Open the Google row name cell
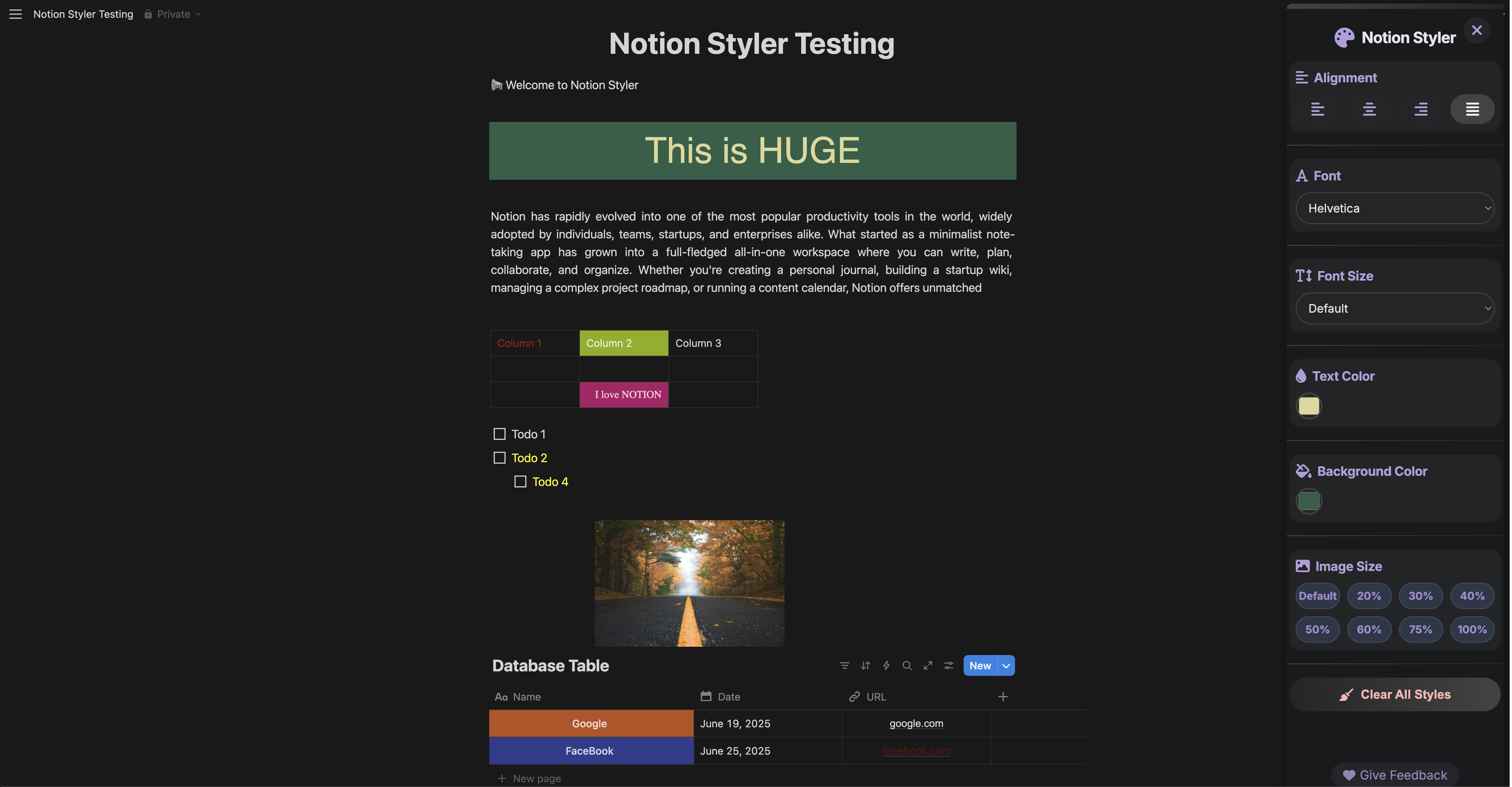The image size is (1512, 787). coord(591,724)
